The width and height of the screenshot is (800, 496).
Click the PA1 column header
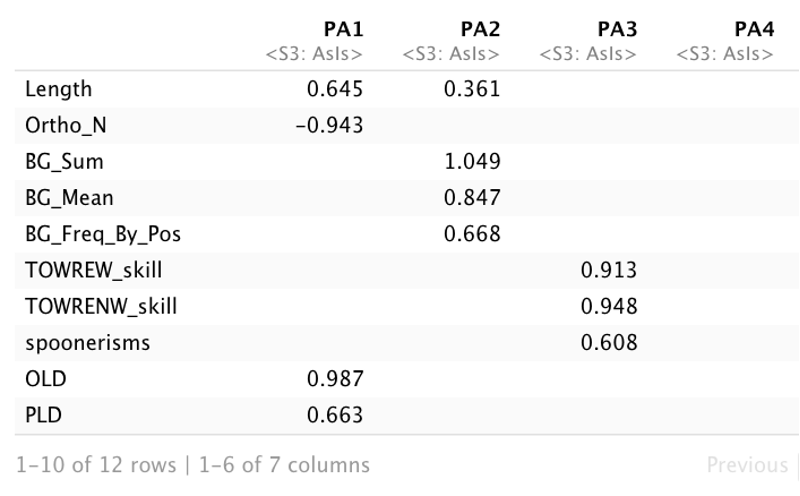point(343,30)
